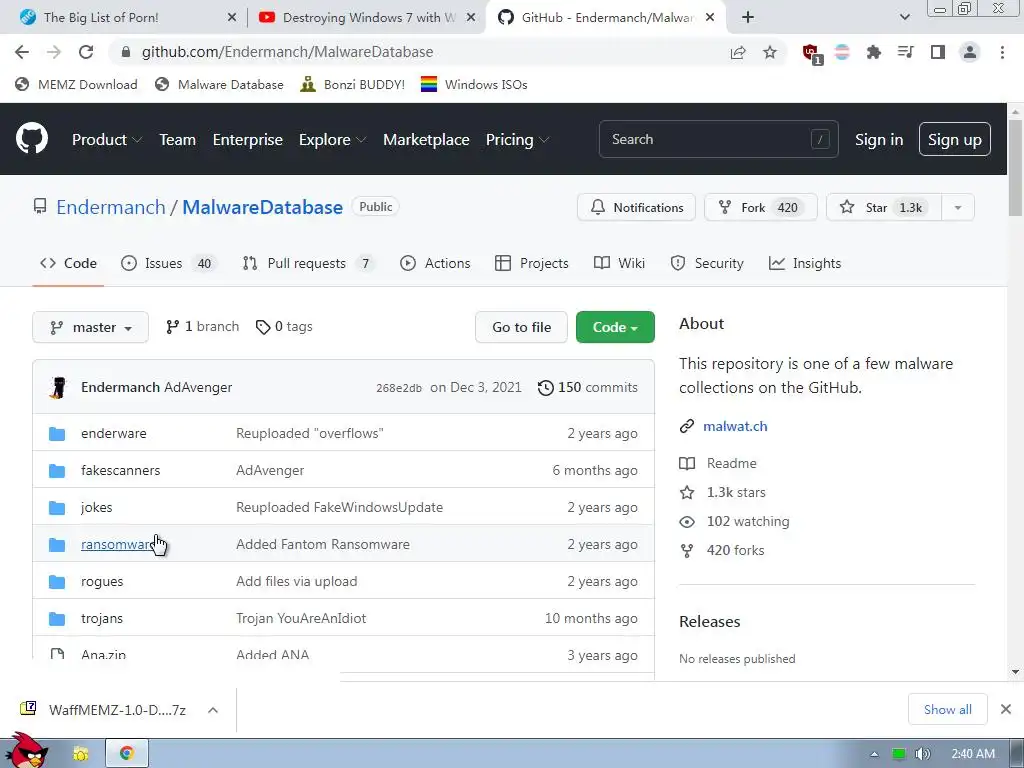Click the Notifications button
This screenshot has height=768, width=1024.
[x=636, y=208]
